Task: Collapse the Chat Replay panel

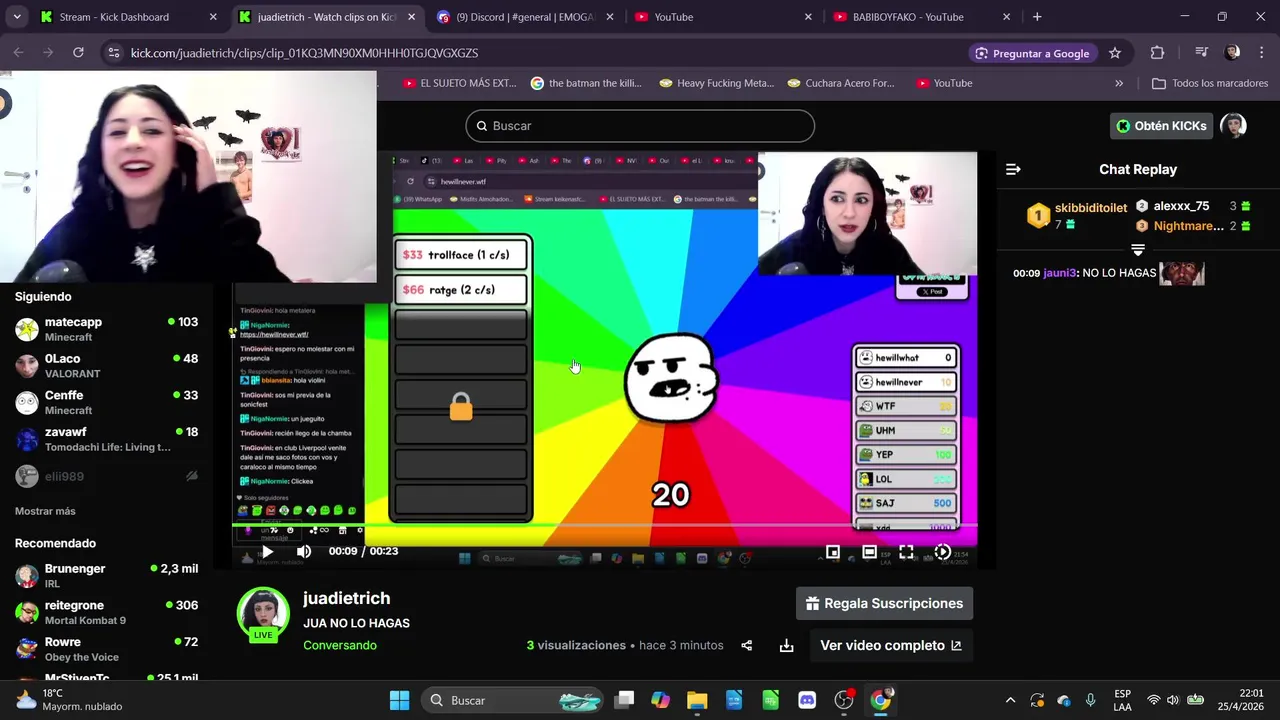Action: (x=1013, y=169)
